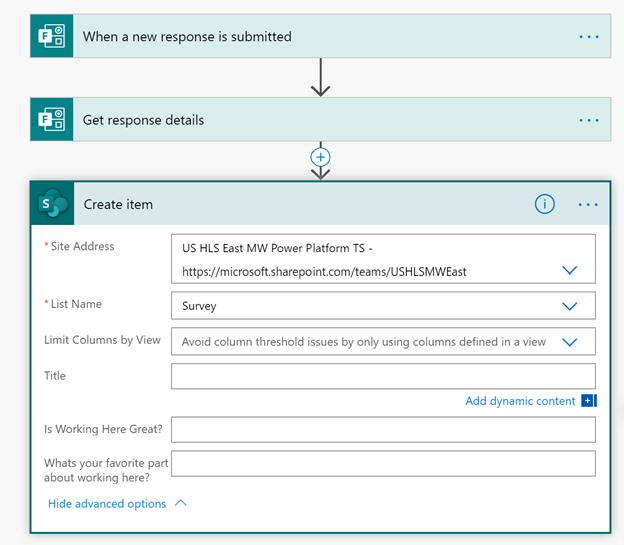Click the 'Hide advanced options' link
The height and width of the screenshot is (545, 624).
tap(107, 504)
